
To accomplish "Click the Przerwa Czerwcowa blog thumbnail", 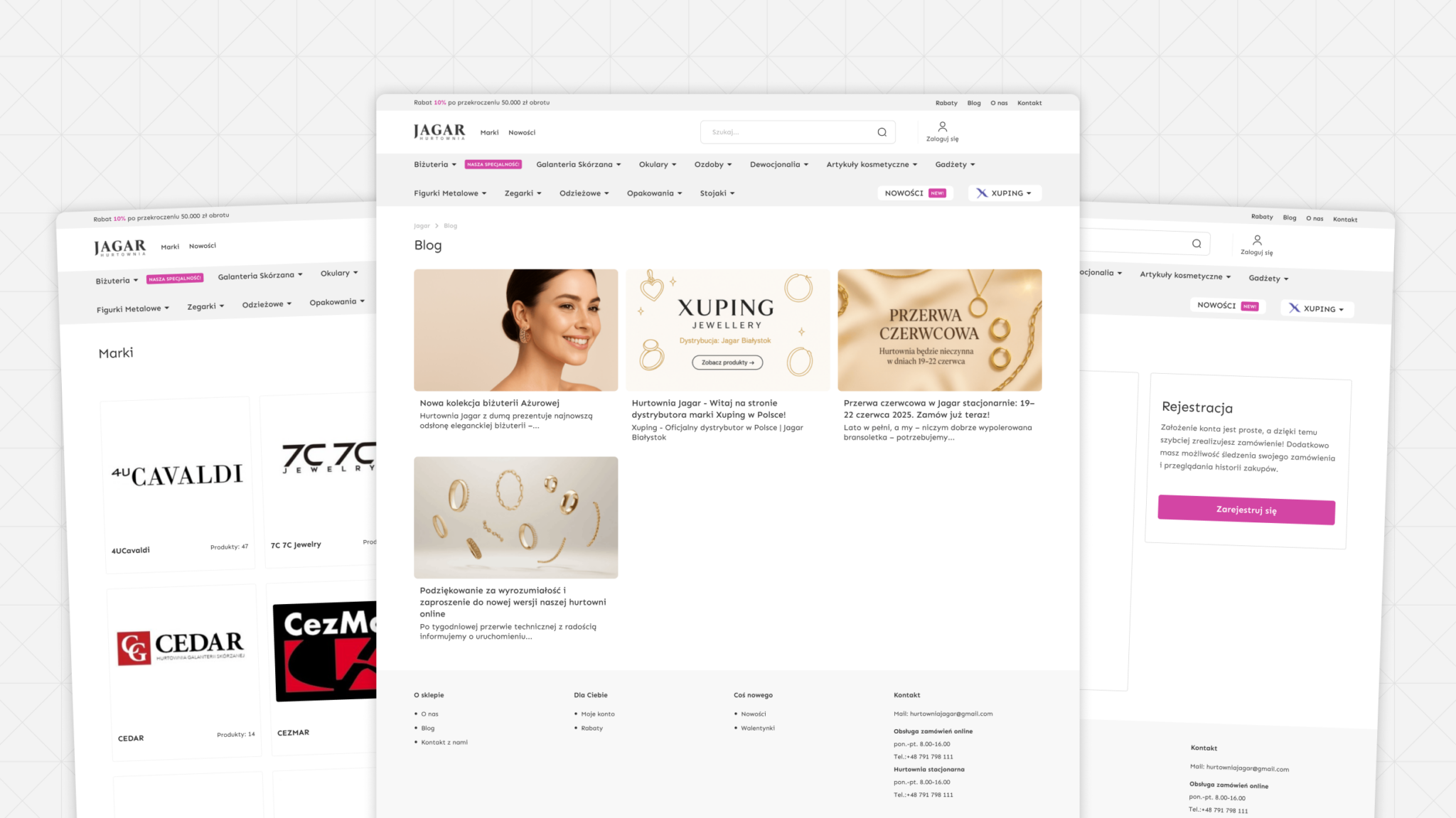I will click(939, 330).
